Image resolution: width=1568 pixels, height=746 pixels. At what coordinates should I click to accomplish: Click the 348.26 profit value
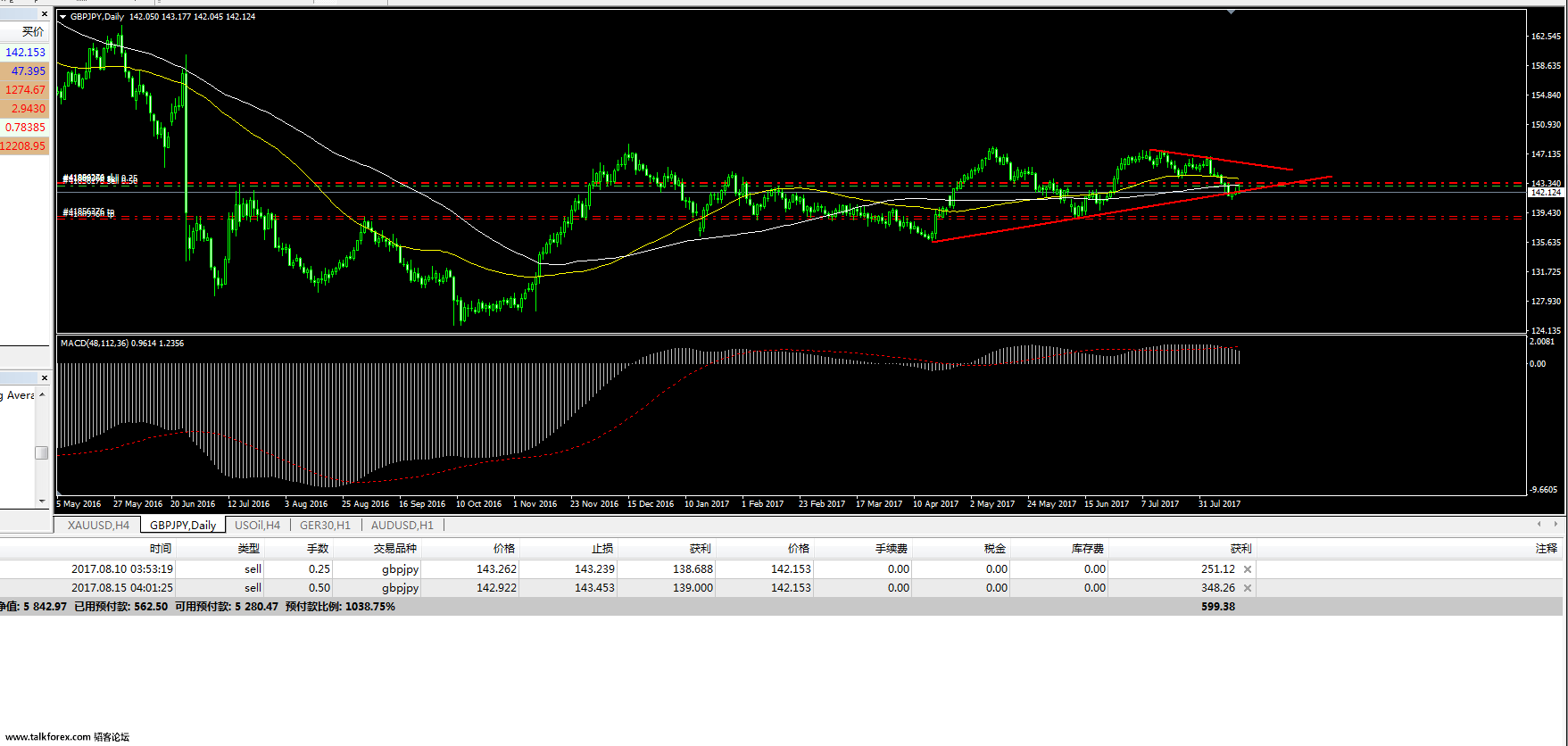tap(1218, 588)
